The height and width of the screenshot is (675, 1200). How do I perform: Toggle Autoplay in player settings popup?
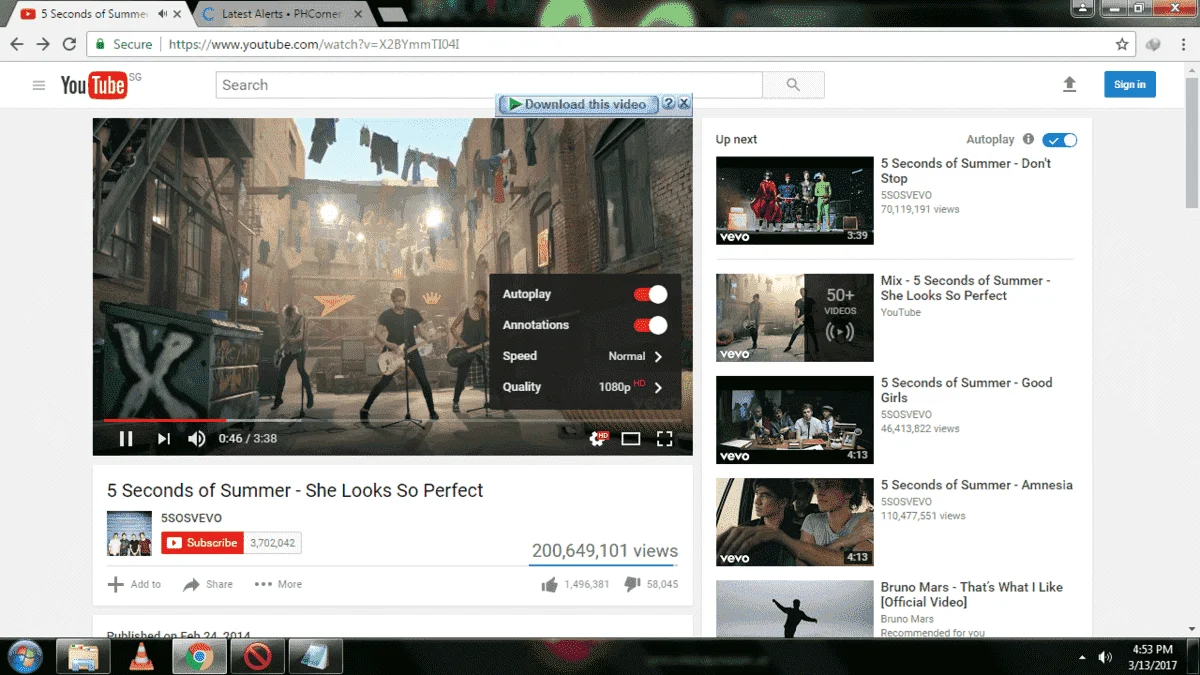point(650,294)
